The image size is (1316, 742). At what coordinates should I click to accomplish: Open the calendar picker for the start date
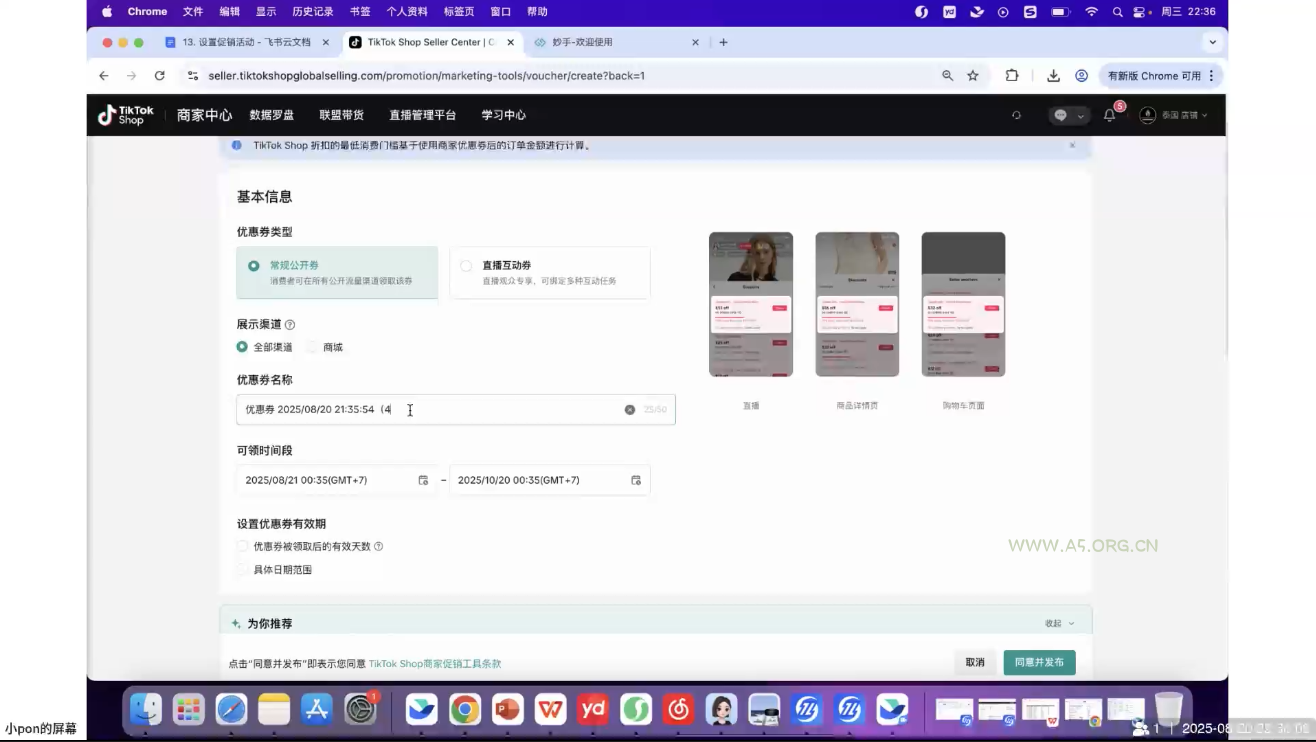pos(422,479)
